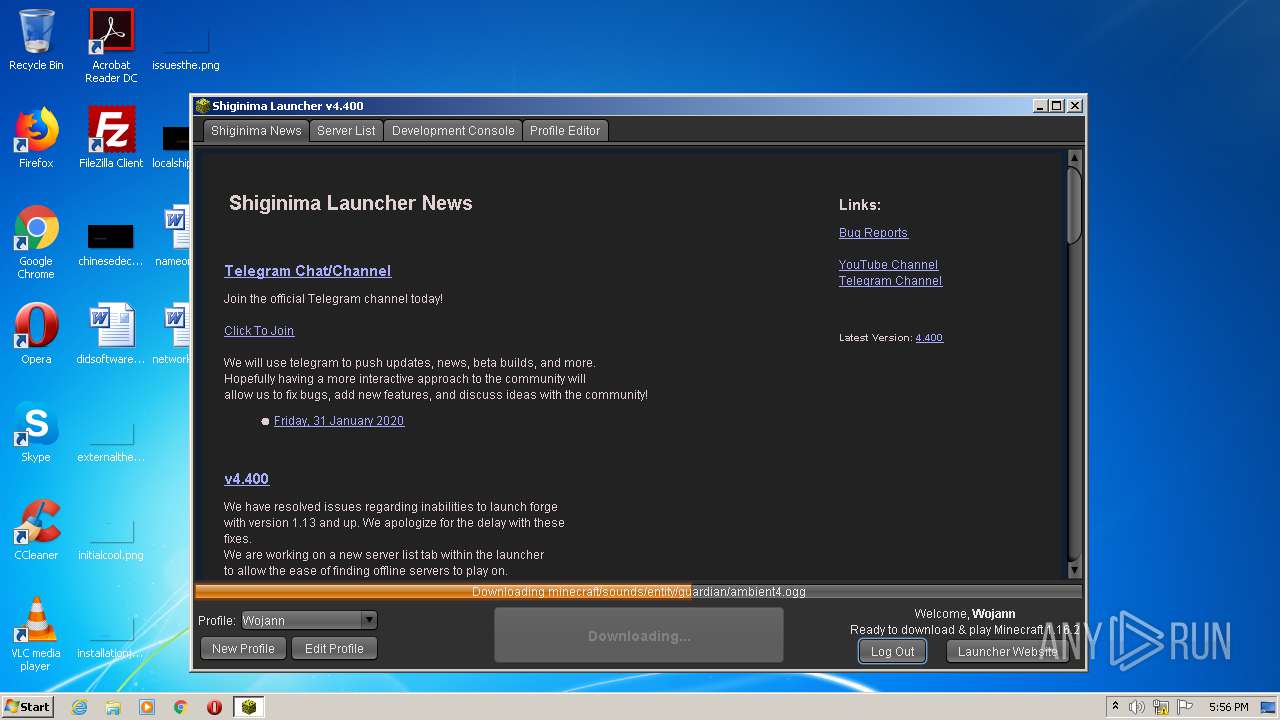The image size is (1280, 720).
Task: Open the Profile Editor tab
Action: pos(565,131)
